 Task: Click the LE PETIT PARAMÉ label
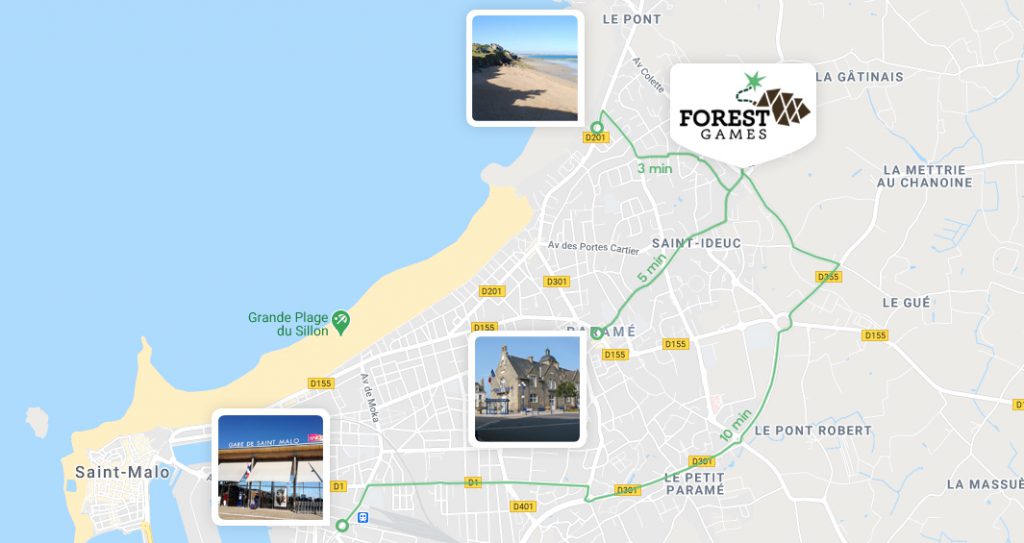coord(694,484)
